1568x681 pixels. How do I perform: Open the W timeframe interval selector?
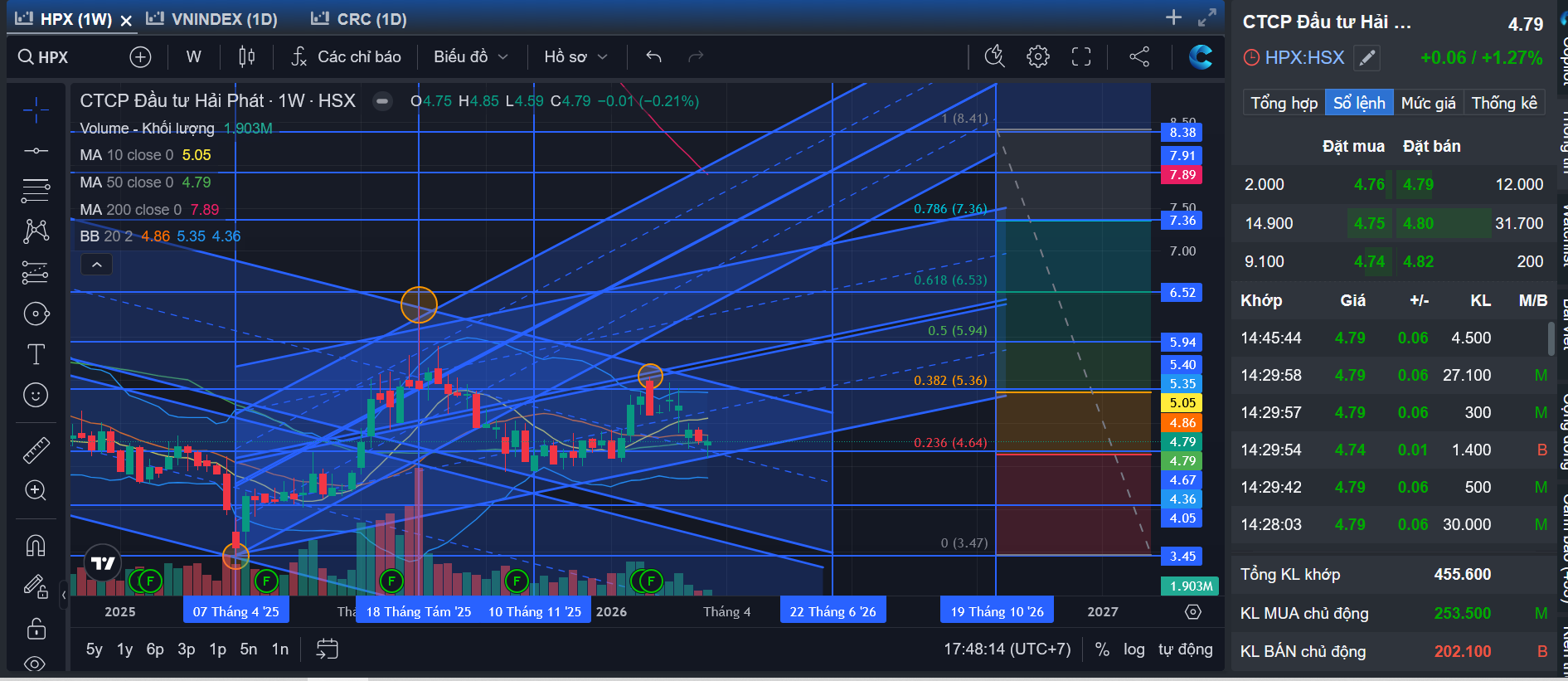point(193,57)
